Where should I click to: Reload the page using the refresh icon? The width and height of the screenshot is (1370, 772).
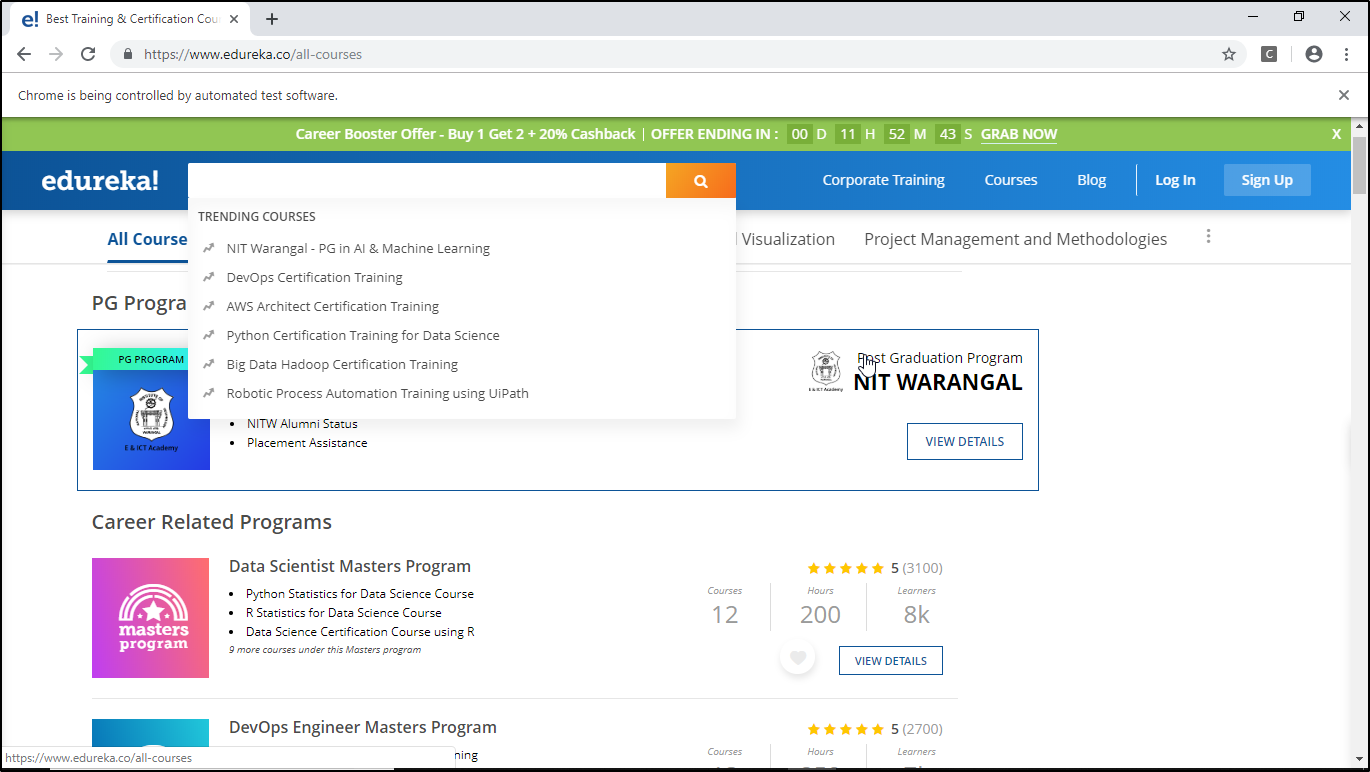(88, 54)
